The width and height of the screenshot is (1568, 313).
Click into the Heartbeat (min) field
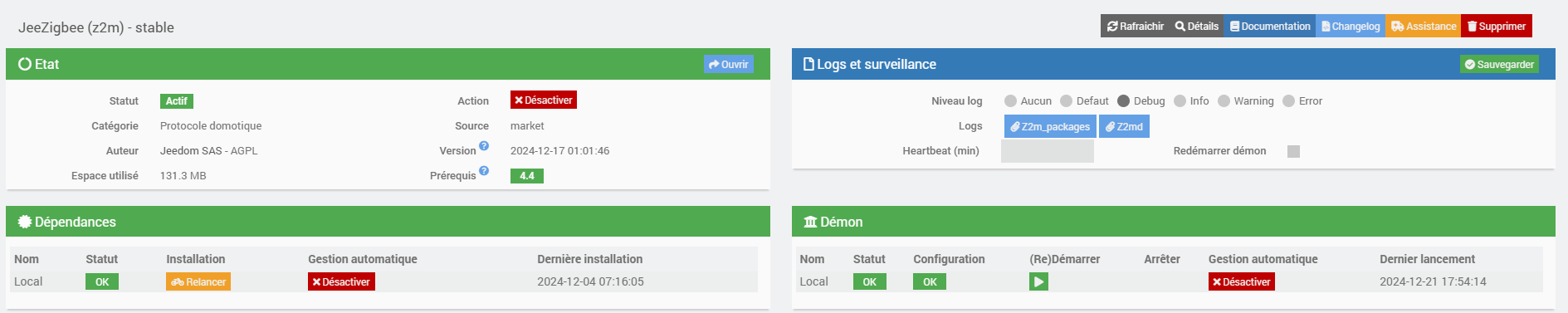(x=1048, y=151)
